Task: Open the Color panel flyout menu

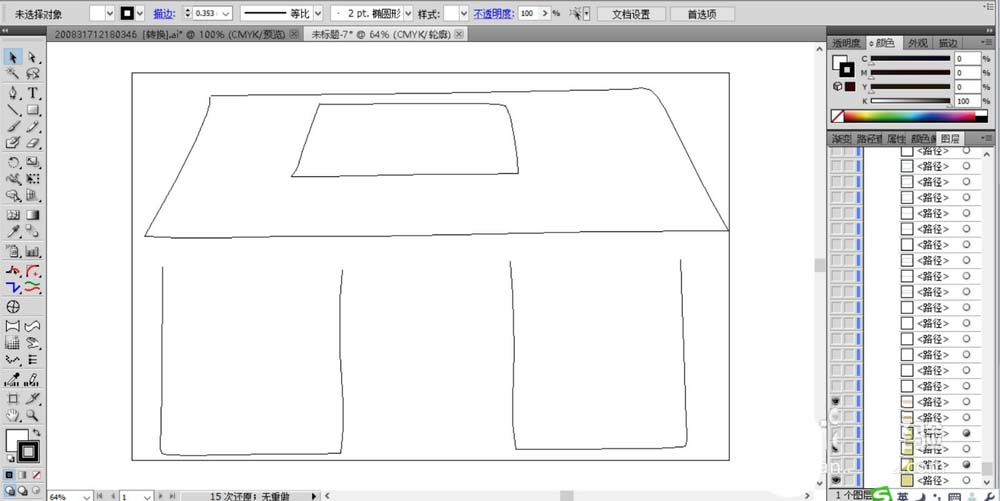Action: (x=987, y=43)
